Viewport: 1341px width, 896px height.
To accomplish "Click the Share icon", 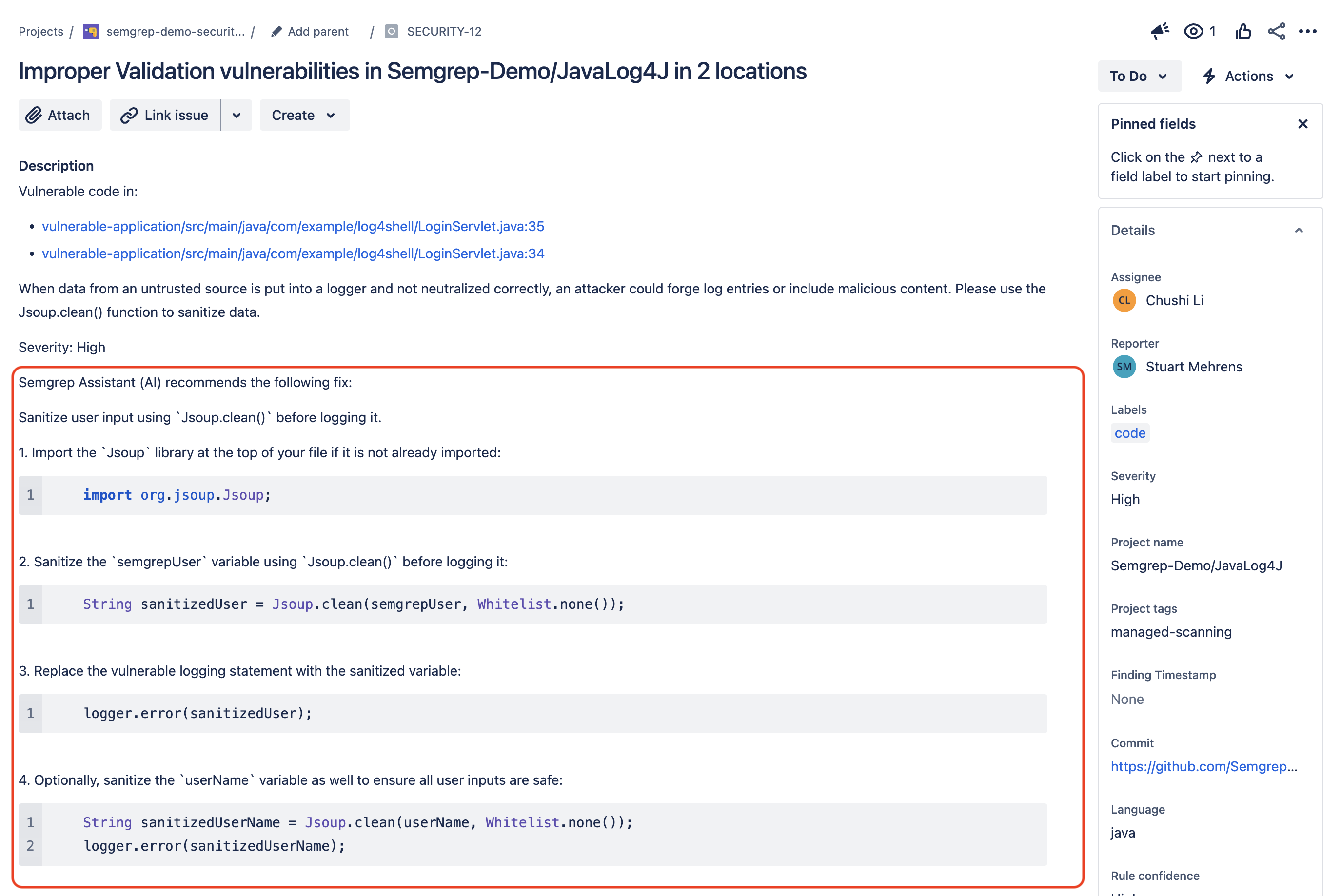I will pyautogui.click(x=1277, y=31).
